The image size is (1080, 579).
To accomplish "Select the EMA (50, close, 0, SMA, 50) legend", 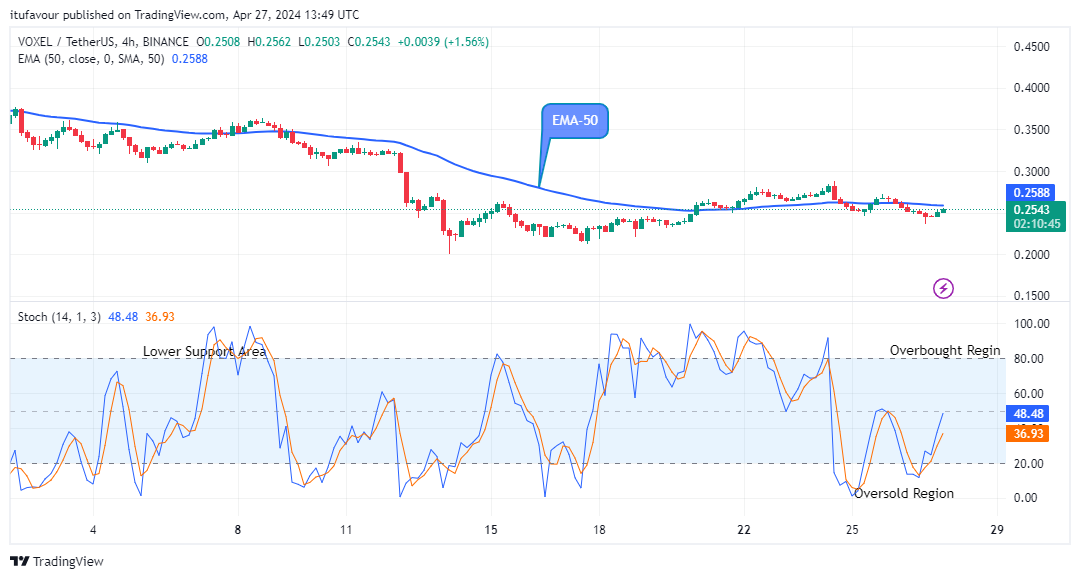I will [91, 59].
